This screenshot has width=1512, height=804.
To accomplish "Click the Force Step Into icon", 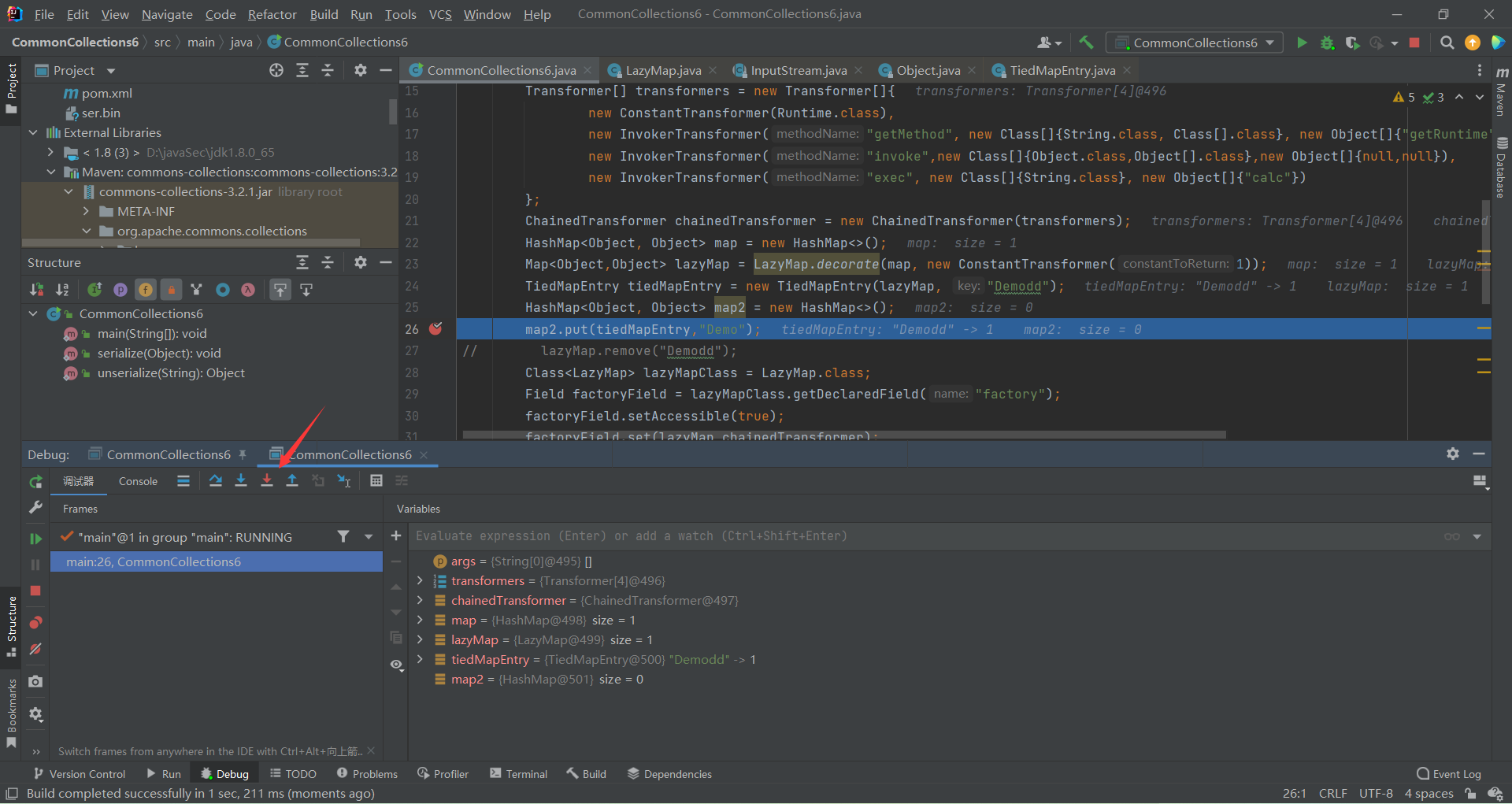I will tap(267, 480).
